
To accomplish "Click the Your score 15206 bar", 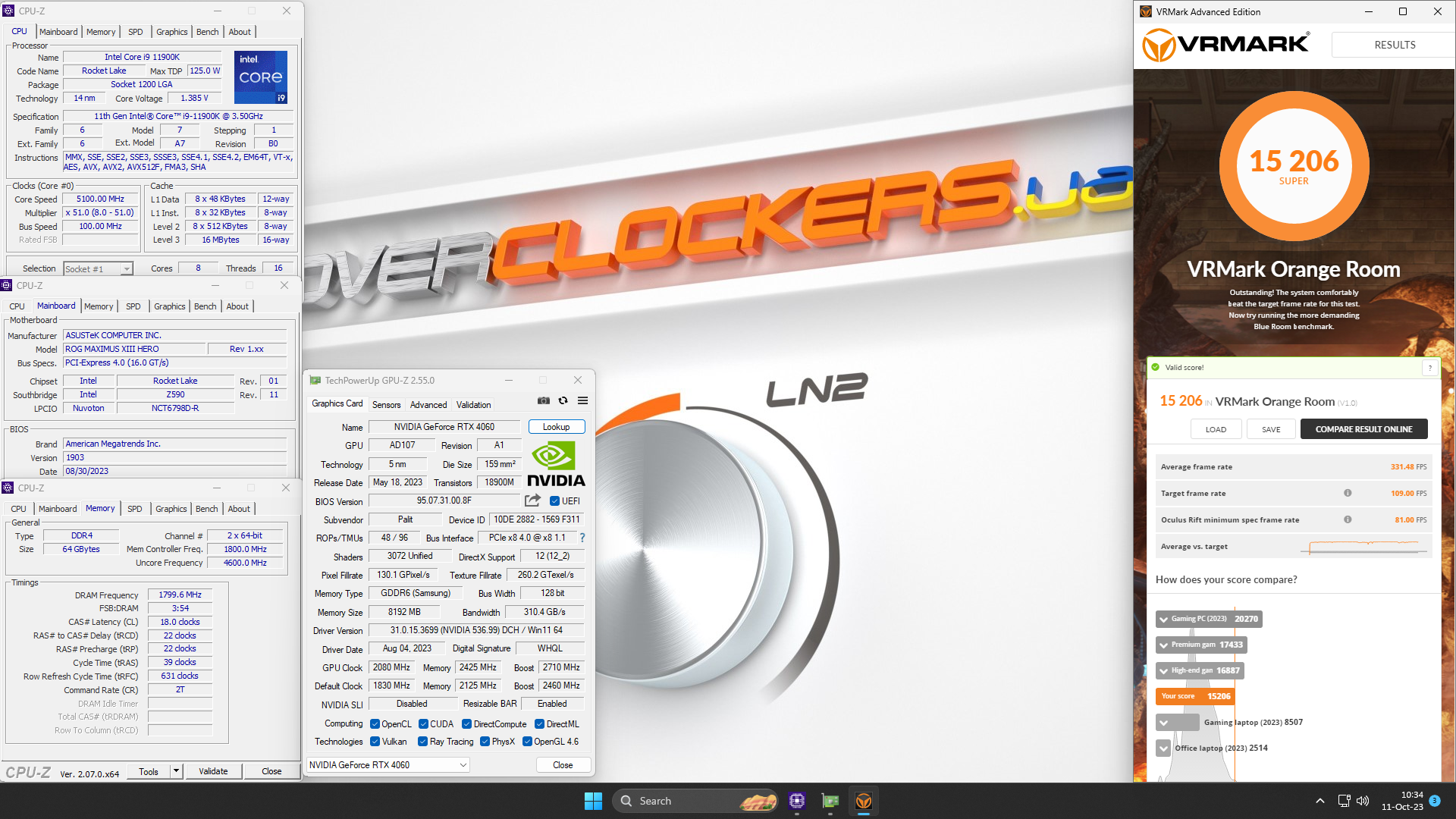I will (x=1195, y=696).
